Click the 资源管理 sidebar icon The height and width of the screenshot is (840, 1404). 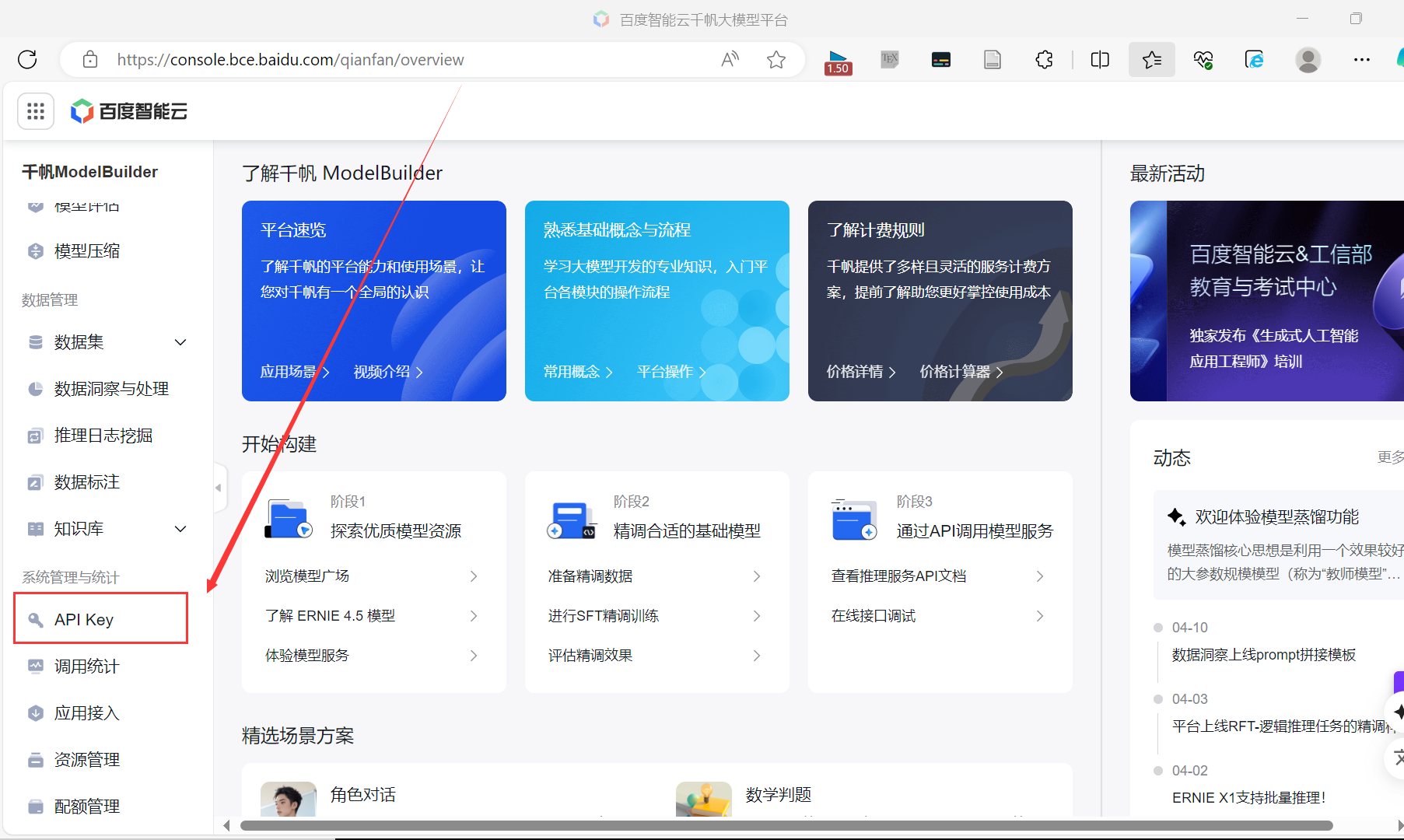[x=35, y=760]
